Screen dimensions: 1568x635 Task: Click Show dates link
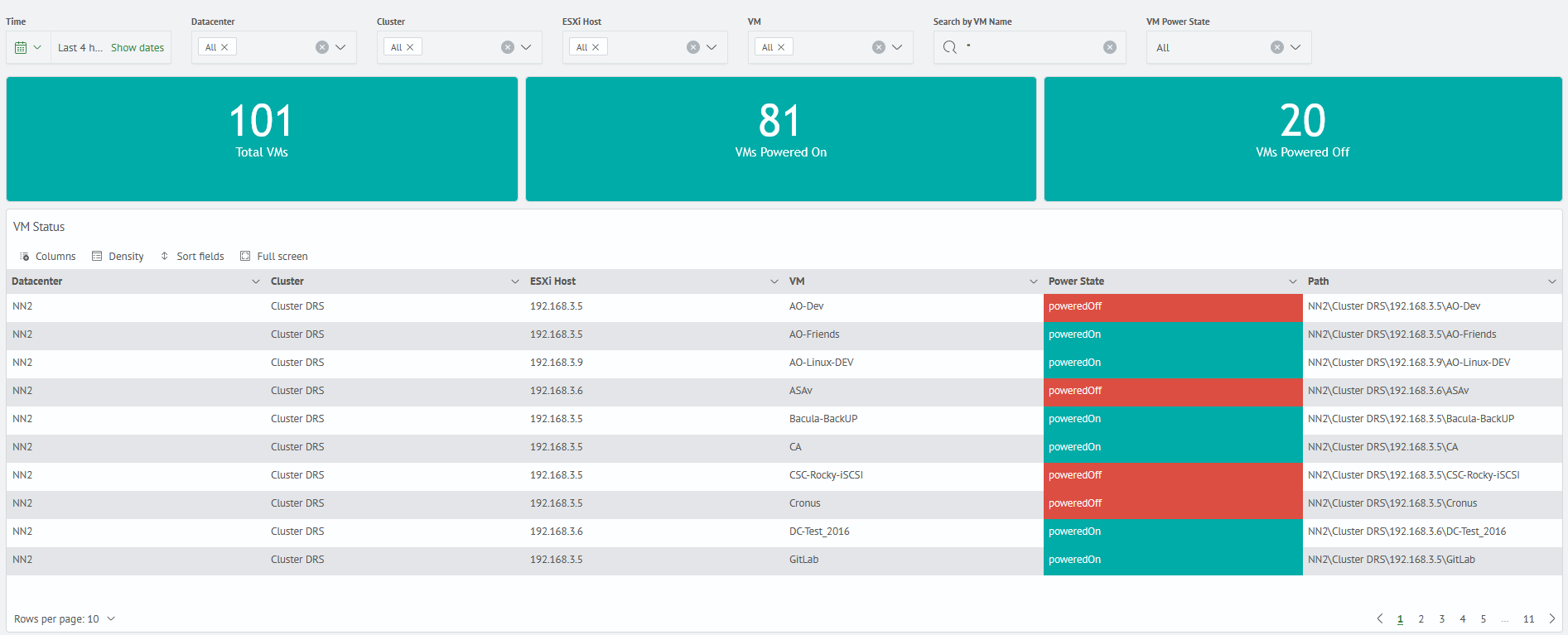point(138,48)
